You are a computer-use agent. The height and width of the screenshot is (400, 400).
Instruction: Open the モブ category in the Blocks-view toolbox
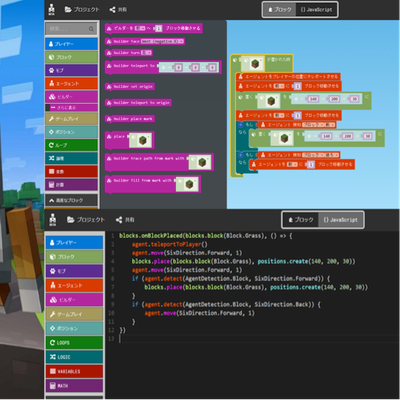71,70
